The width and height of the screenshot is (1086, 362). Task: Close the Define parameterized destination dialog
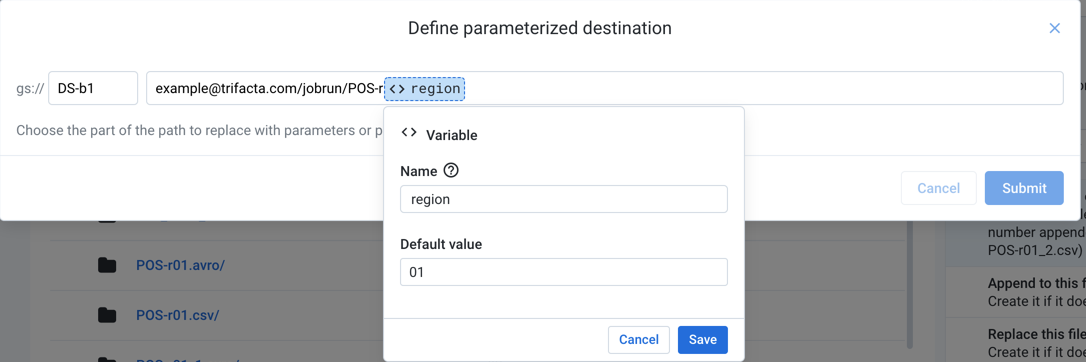point(1054,28)
